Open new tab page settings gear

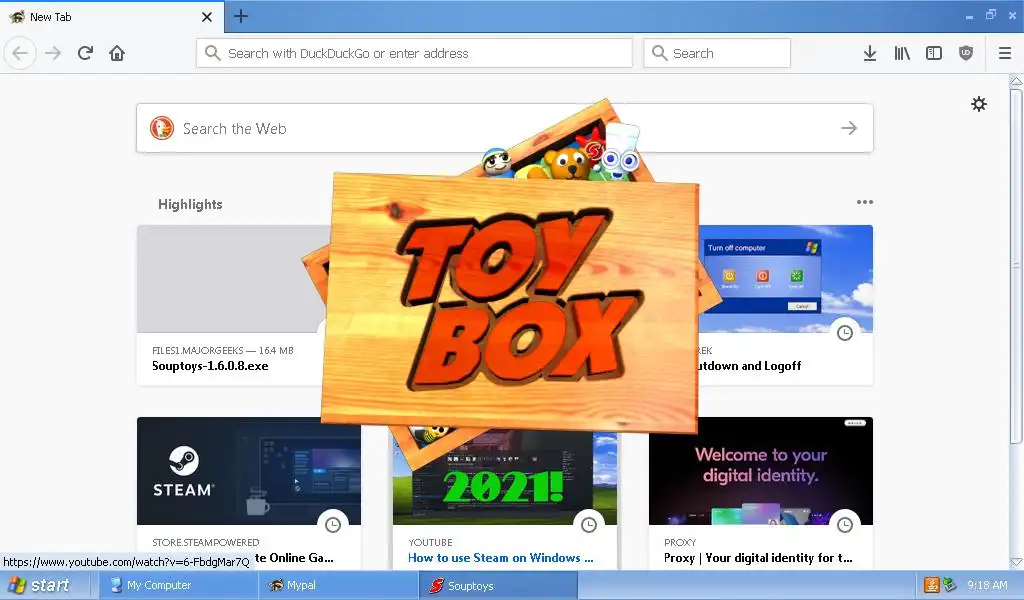[x=978, y=104]
